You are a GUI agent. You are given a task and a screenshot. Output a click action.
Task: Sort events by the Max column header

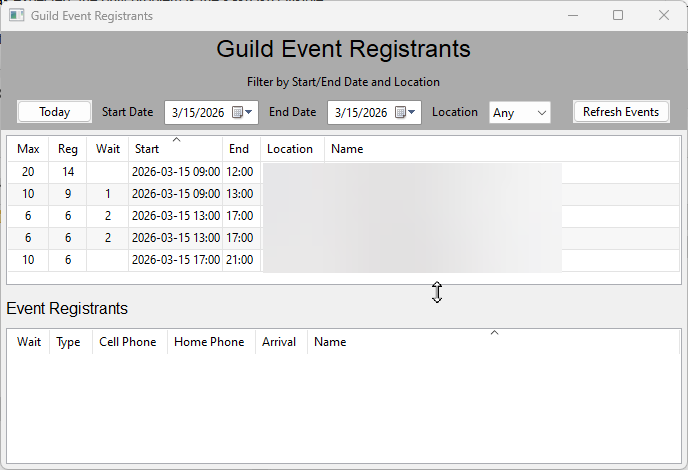[28, 149]
